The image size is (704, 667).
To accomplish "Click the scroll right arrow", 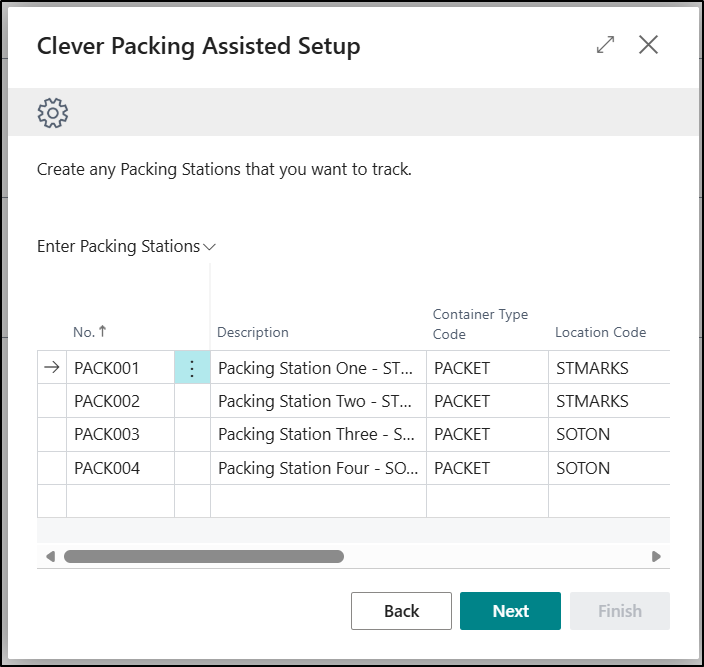I will (x=656, y=556).
